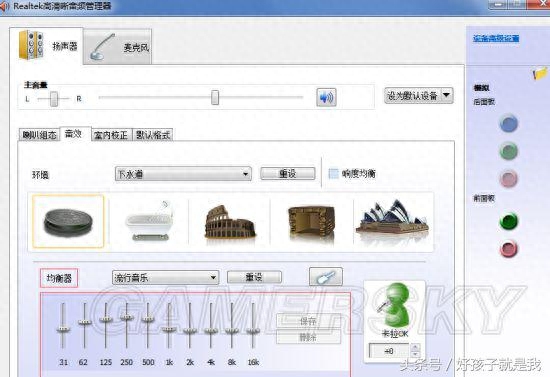
Task: Select the bathtub environment icon
Action: pyautogui.click(x=150, y=221)
